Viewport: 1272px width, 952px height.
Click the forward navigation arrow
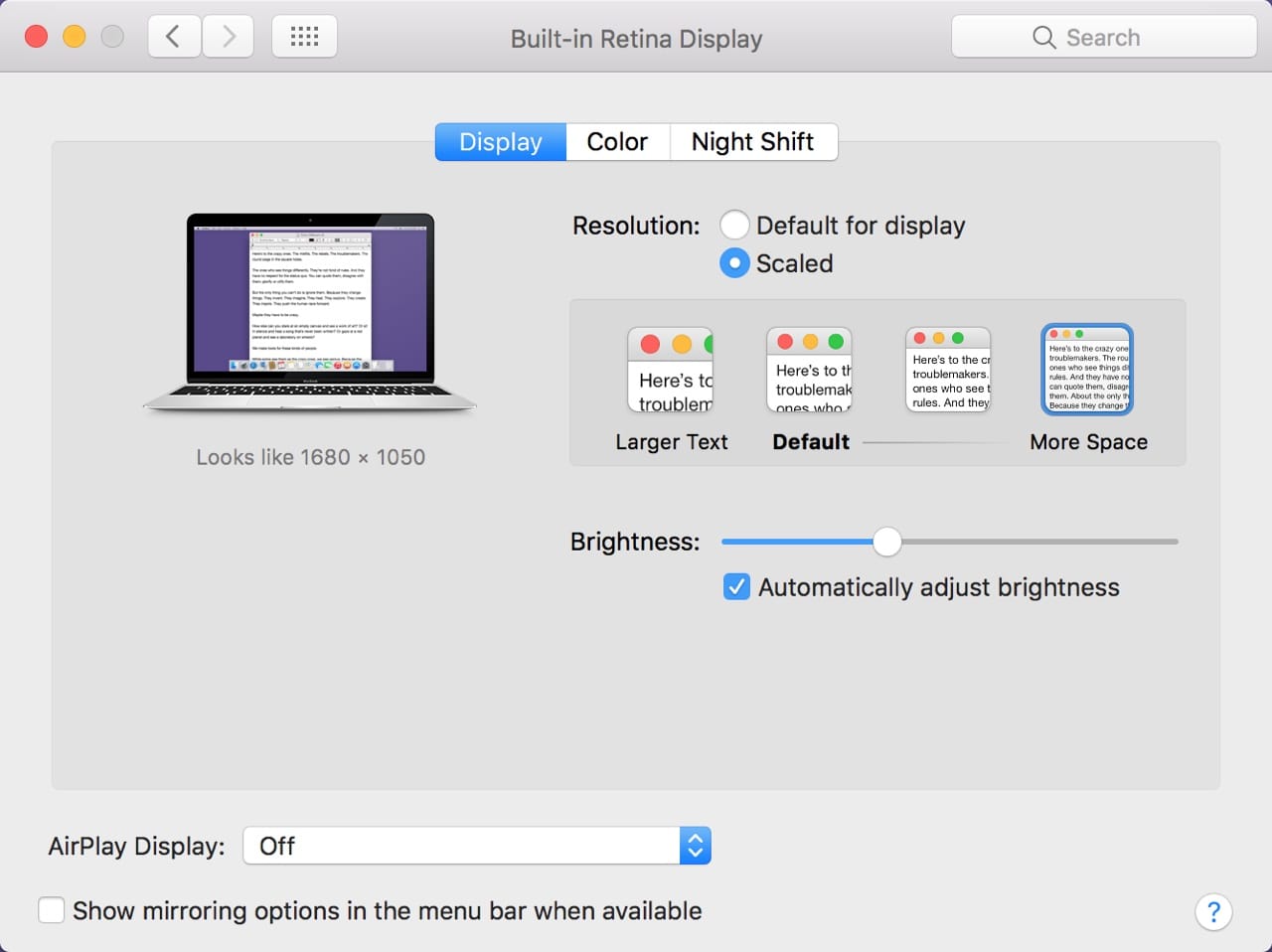[x=229, y=38]
